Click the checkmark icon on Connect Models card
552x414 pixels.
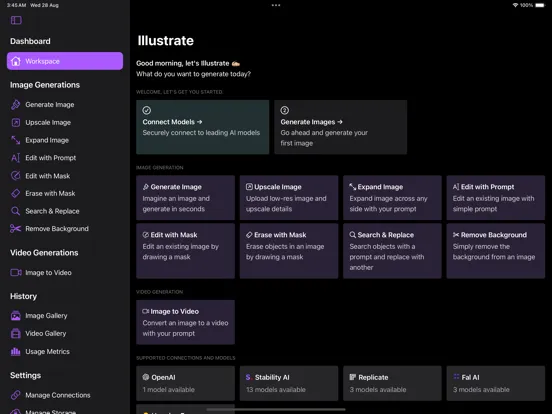pos(147,111)
